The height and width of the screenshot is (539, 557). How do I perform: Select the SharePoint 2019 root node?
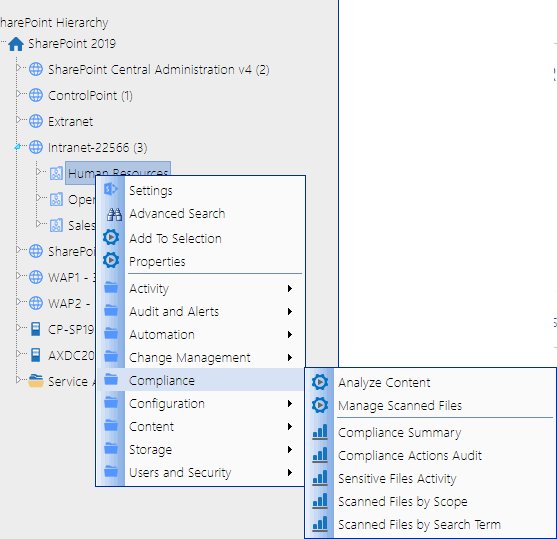coord(72,44)
